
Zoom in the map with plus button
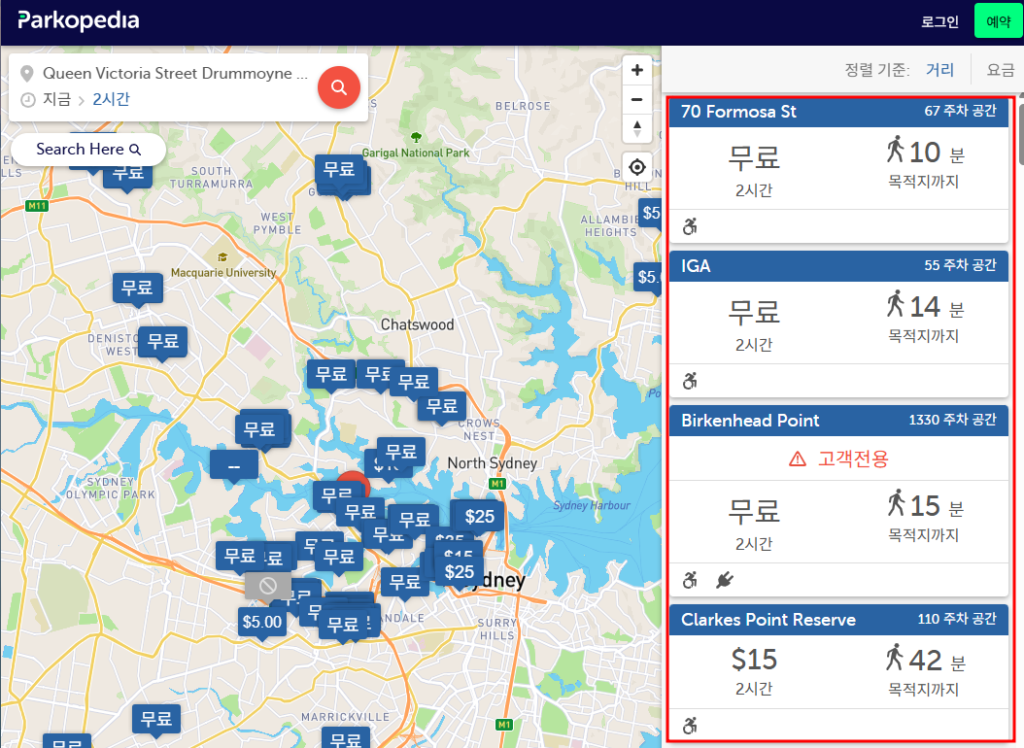click(637, 70)
